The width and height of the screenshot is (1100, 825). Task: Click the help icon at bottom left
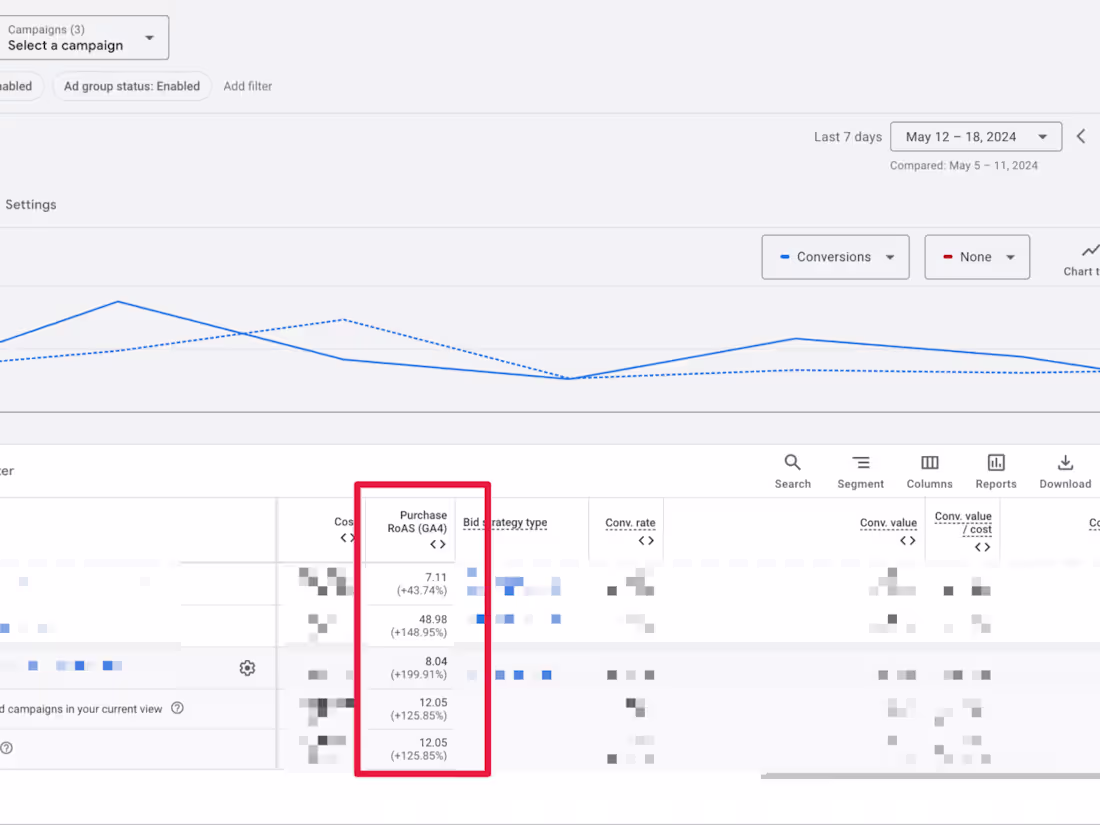[7, 748]
